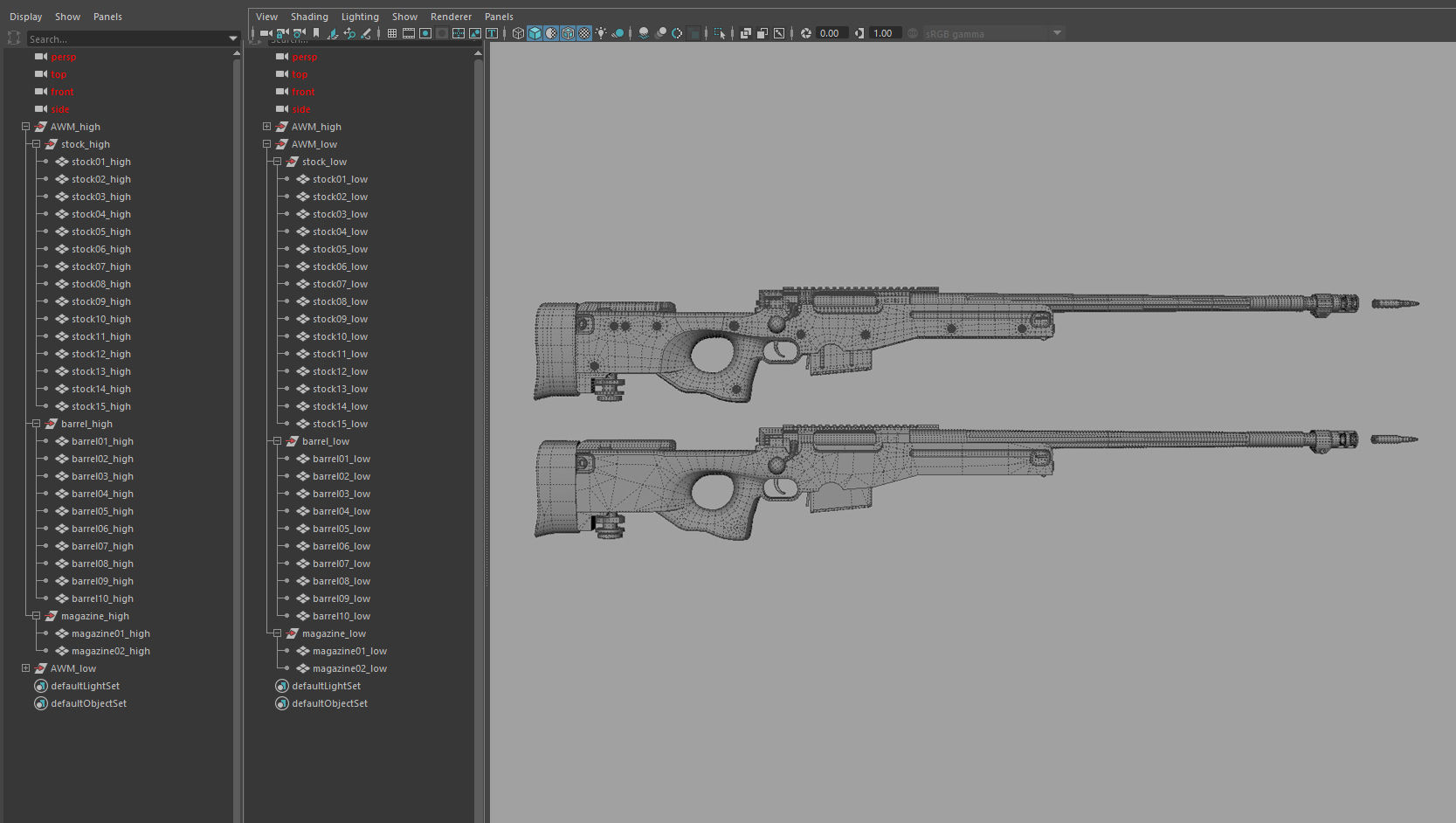This screenshot has width=1456, height=823.
Task: Toggle Wireframe on Shaded icon
Action: point(568,33)
